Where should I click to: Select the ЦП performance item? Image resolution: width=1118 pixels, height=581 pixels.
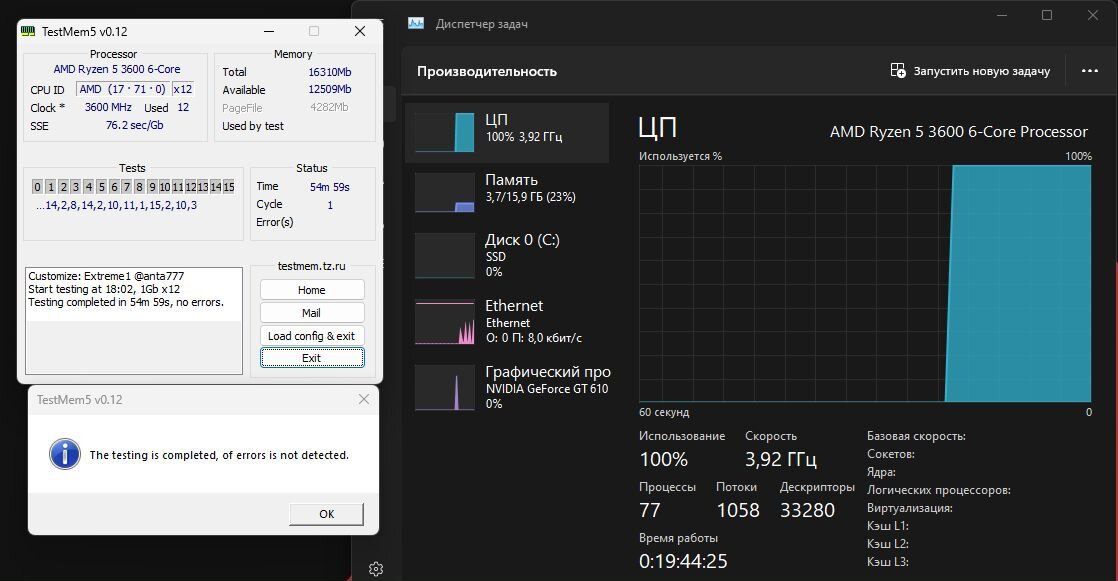[507, 133]
